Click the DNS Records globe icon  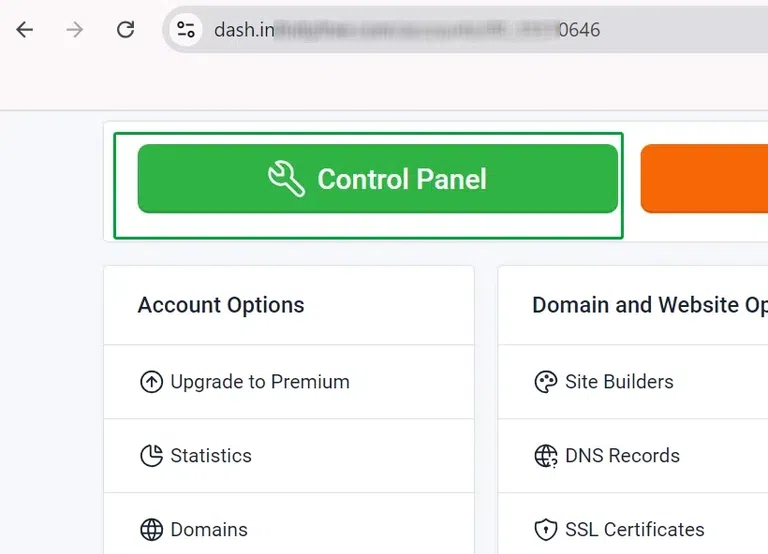pos(546,456)
